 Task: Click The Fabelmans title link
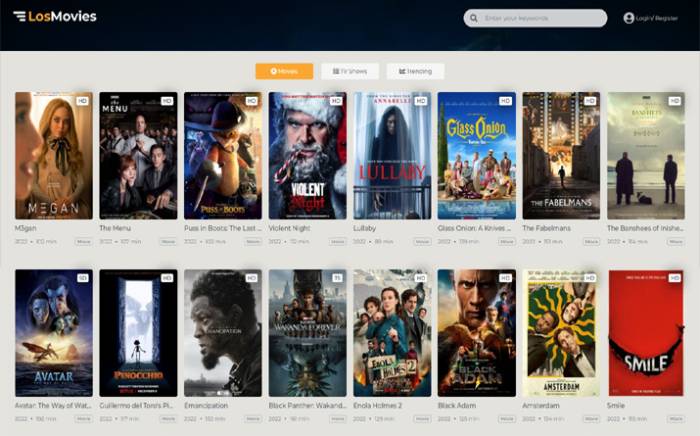click(546, 228)
